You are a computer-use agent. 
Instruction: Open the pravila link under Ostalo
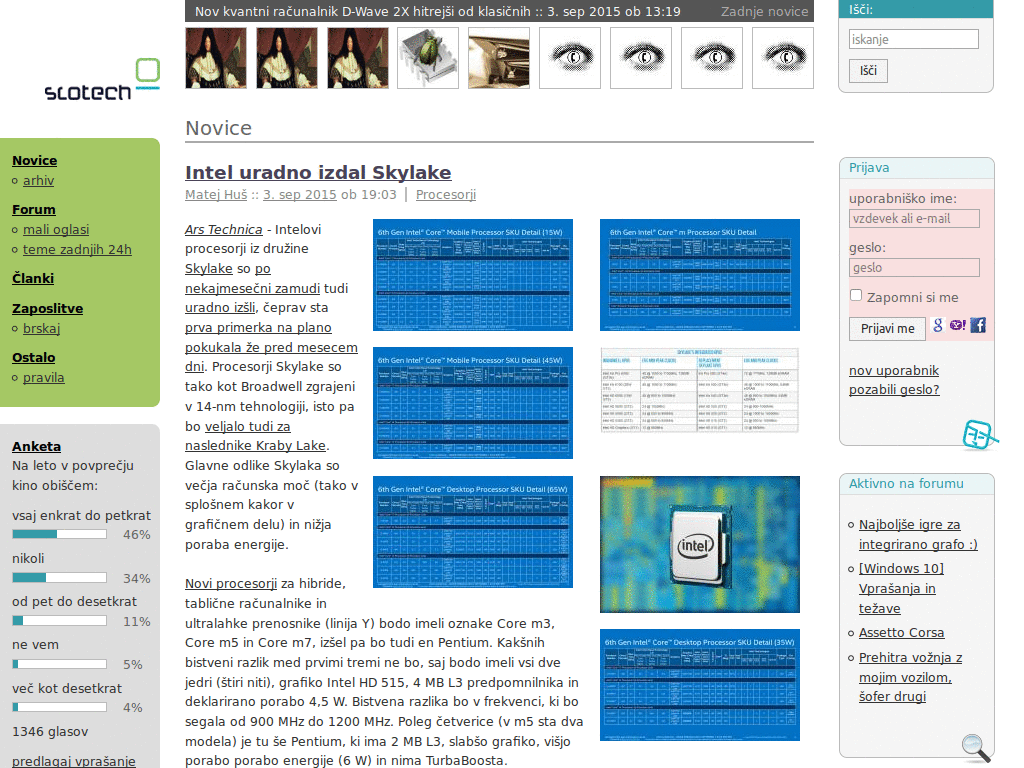[44, 378]
